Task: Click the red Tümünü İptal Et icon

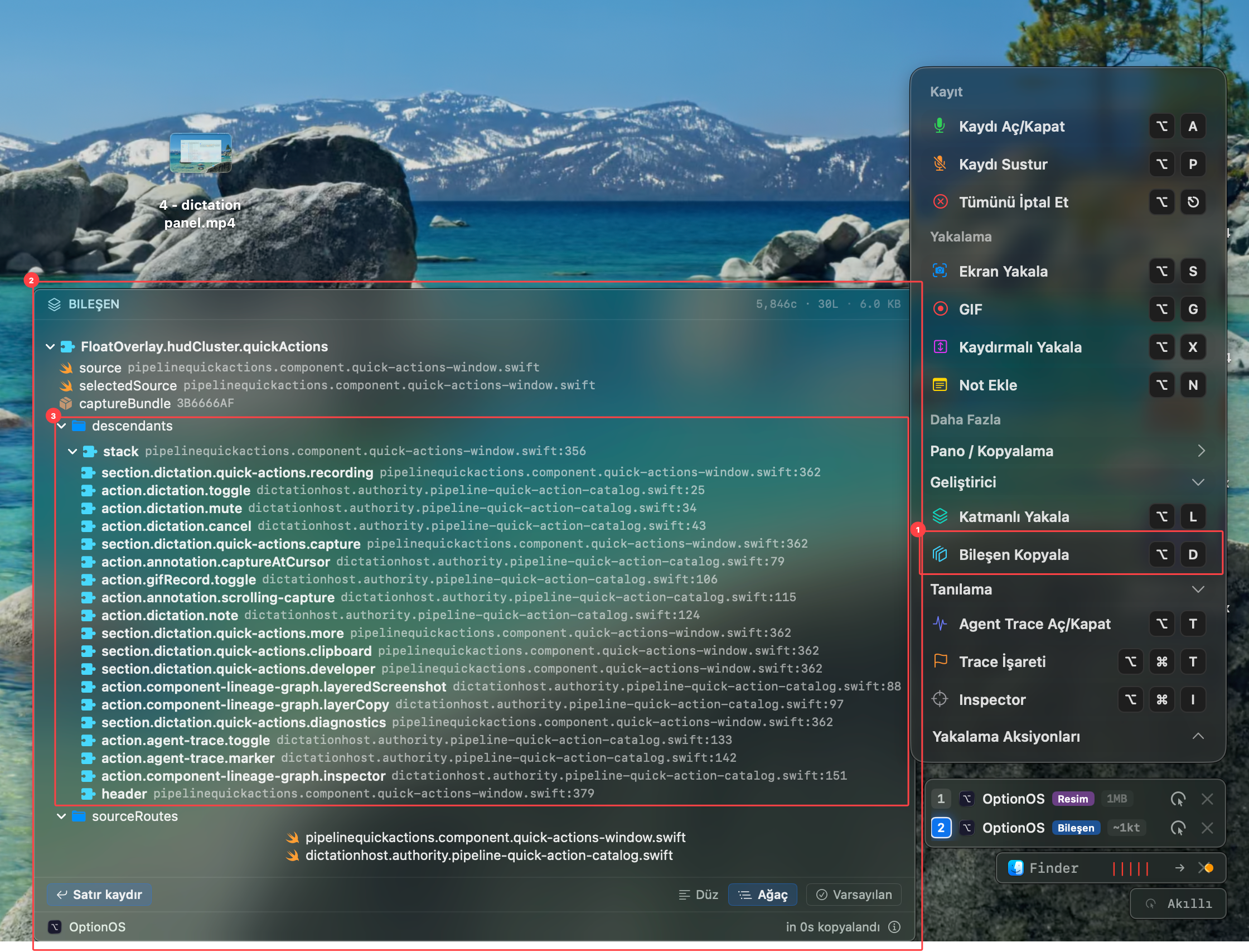Action: (x=940, y=202)
